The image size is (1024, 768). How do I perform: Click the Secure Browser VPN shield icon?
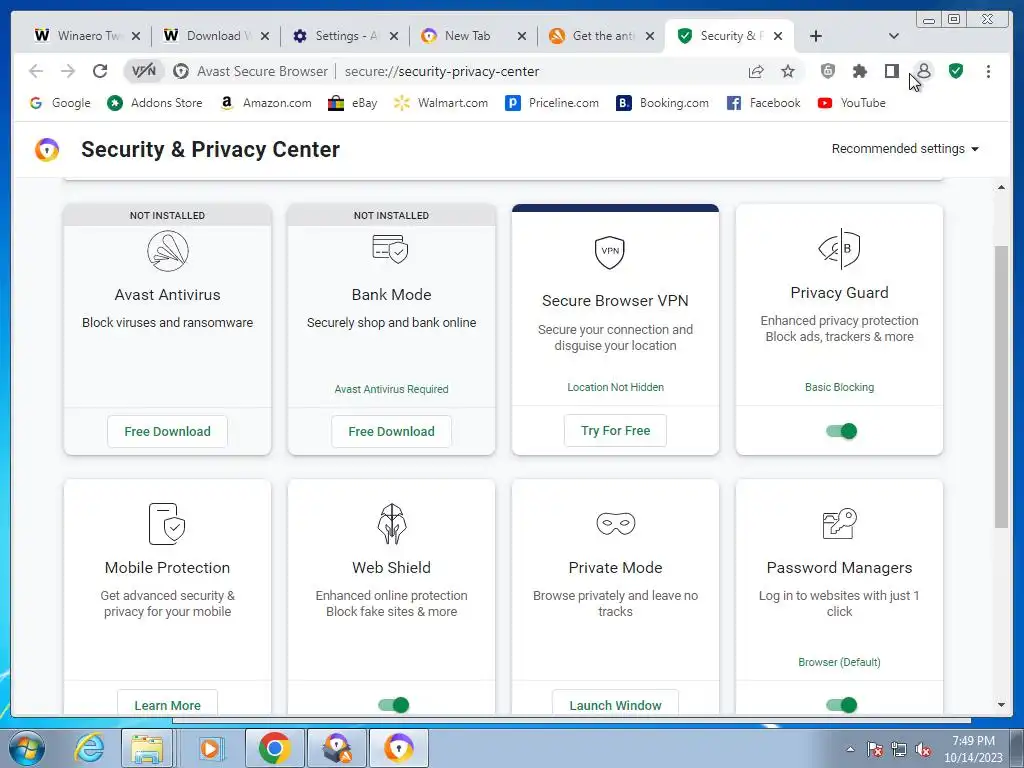(x=609, y=252)
